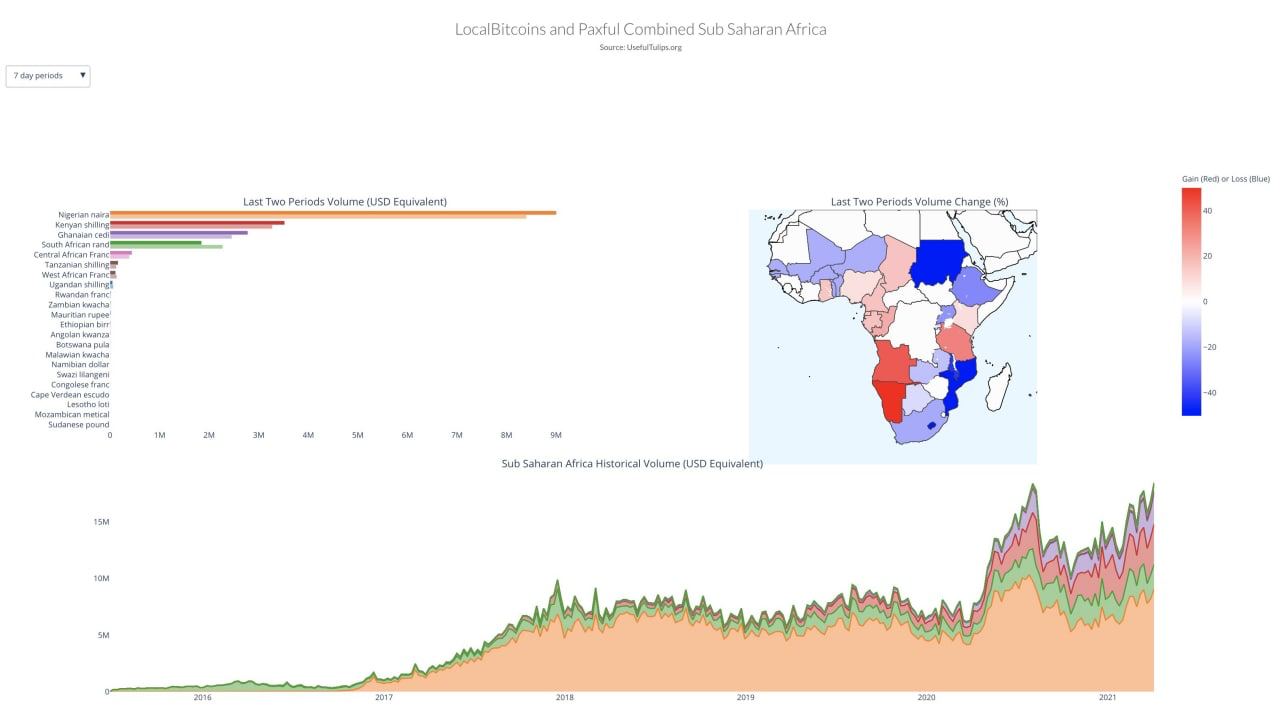Click the "Last Two Periods Volume (USD Equivalent)" title
Screen dimensions: 1280x711
tap(345, 201)
